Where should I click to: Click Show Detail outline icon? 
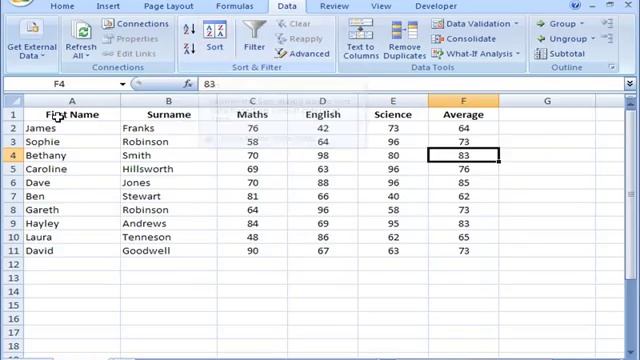(607, 24)
